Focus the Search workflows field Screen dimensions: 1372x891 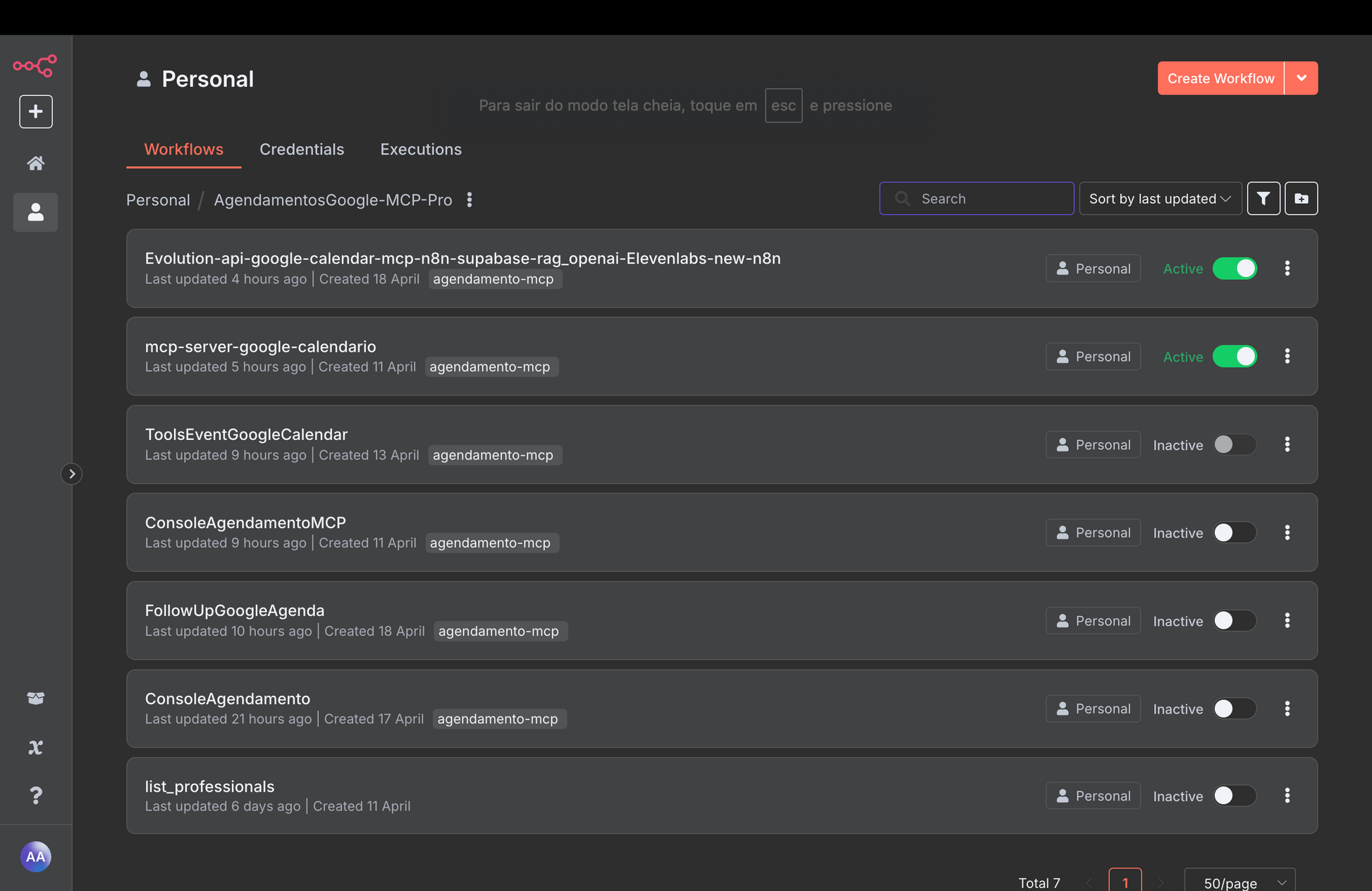coord(976,199)
